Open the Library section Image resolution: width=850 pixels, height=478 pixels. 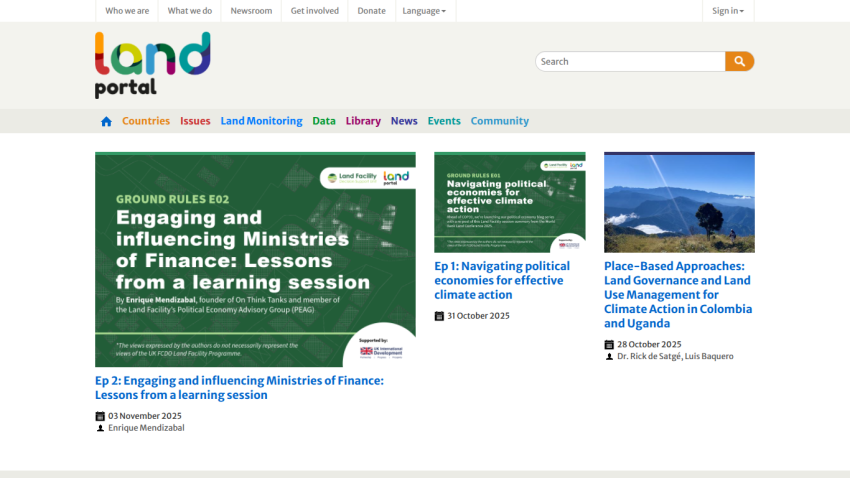363,121
